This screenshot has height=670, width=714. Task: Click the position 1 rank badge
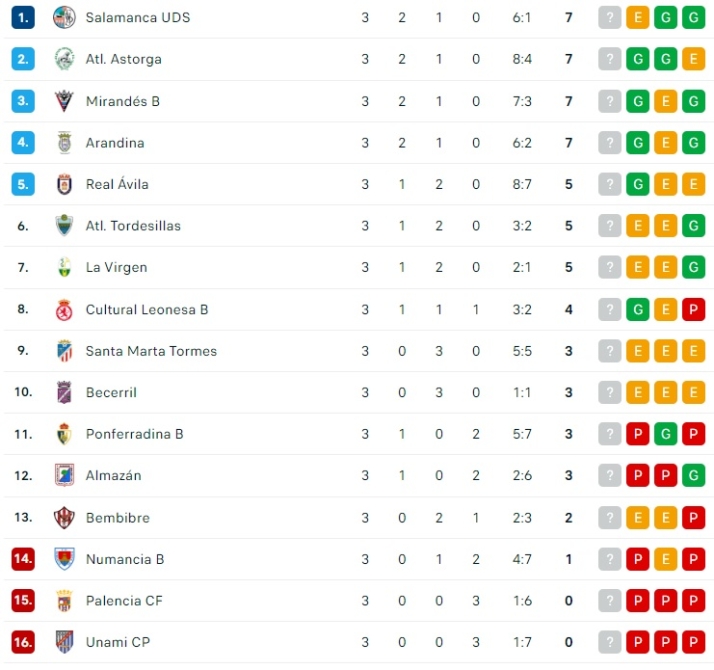tap(23, 17)
